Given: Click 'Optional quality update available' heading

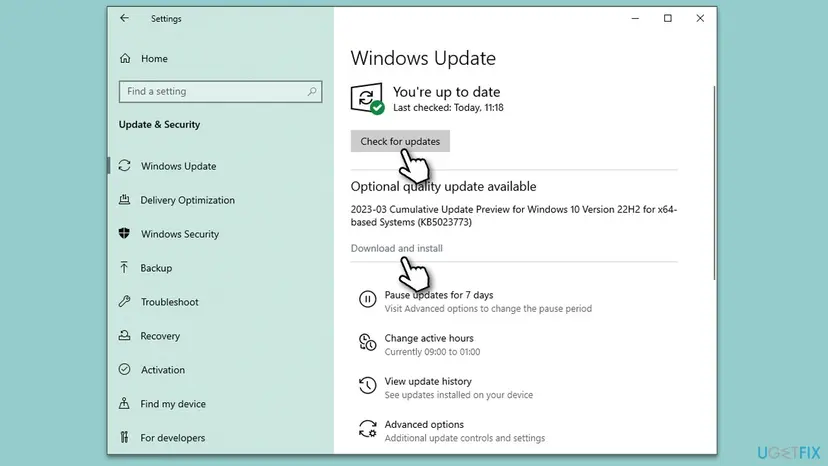Looking at the screenshot, I should [443, 186].
